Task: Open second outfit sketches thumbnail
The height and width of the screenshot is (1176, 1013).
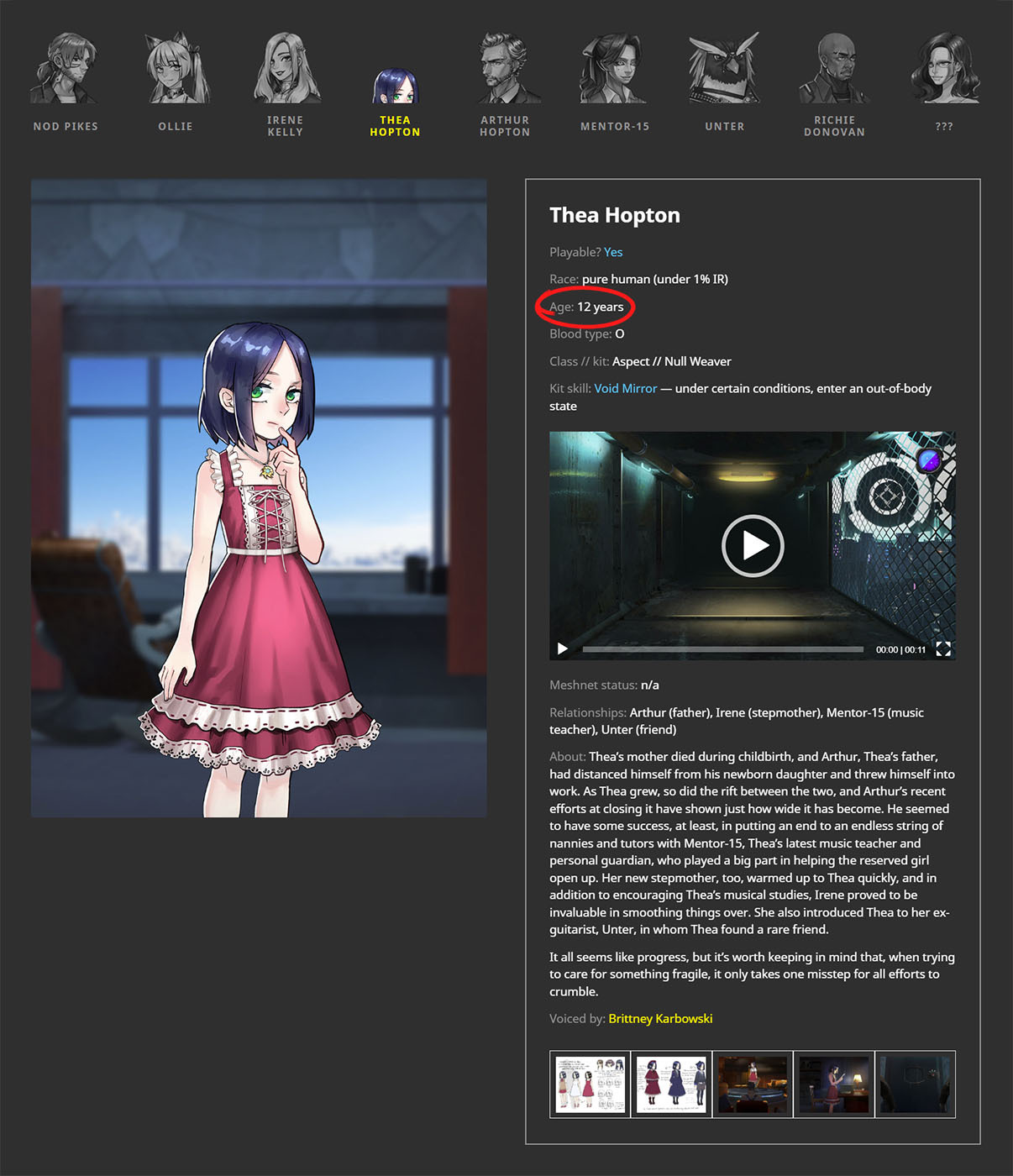Action: tap(671, 1084)
